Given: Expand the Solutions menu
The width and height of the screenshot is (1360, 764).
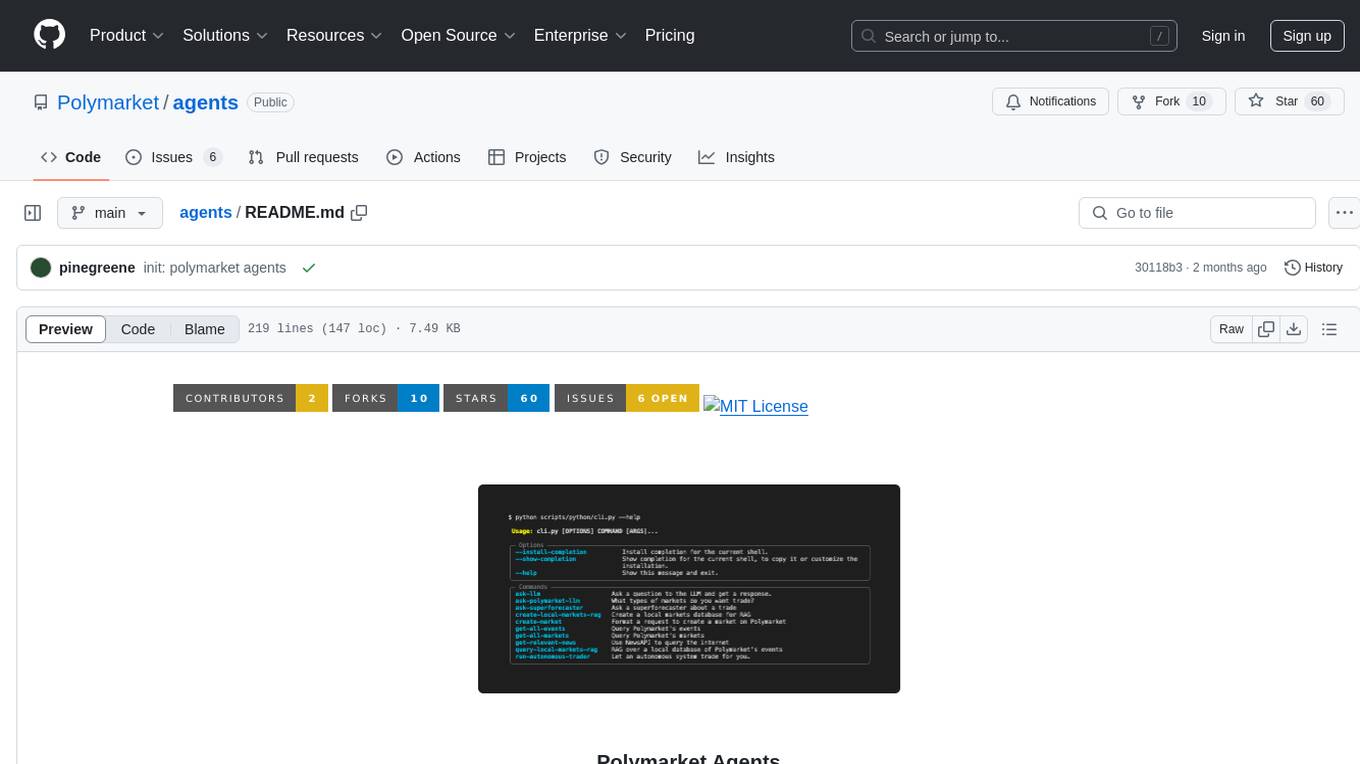Looking at the screenshot, I should pos(225,35).
